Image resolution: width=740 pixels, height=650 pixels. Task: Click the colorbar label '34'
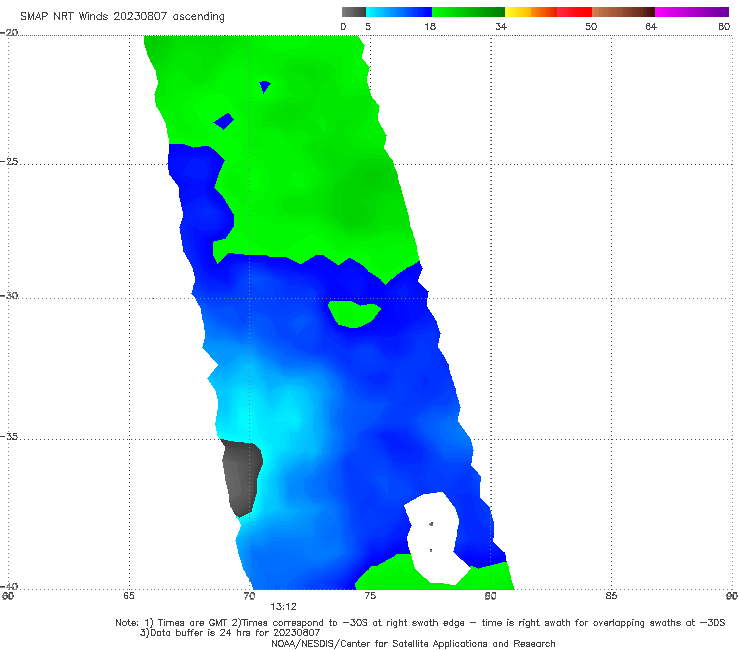tap(501, 26)
